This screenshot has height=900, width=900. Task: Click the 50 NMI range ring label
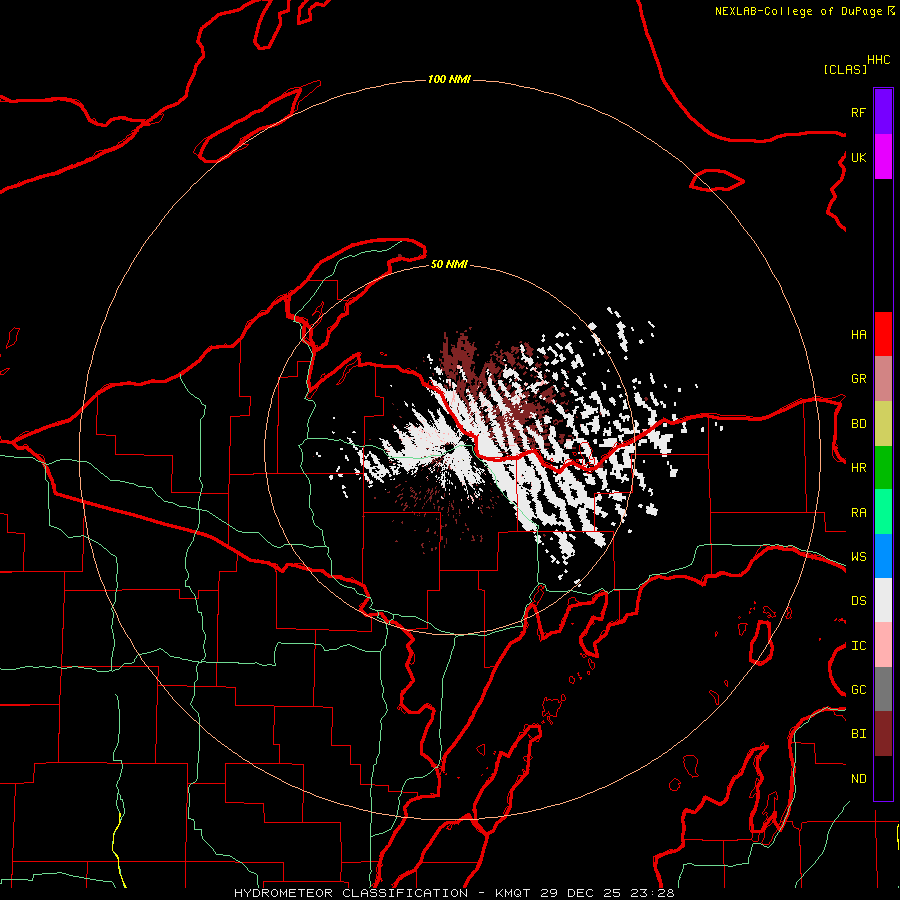click(449, 265)
